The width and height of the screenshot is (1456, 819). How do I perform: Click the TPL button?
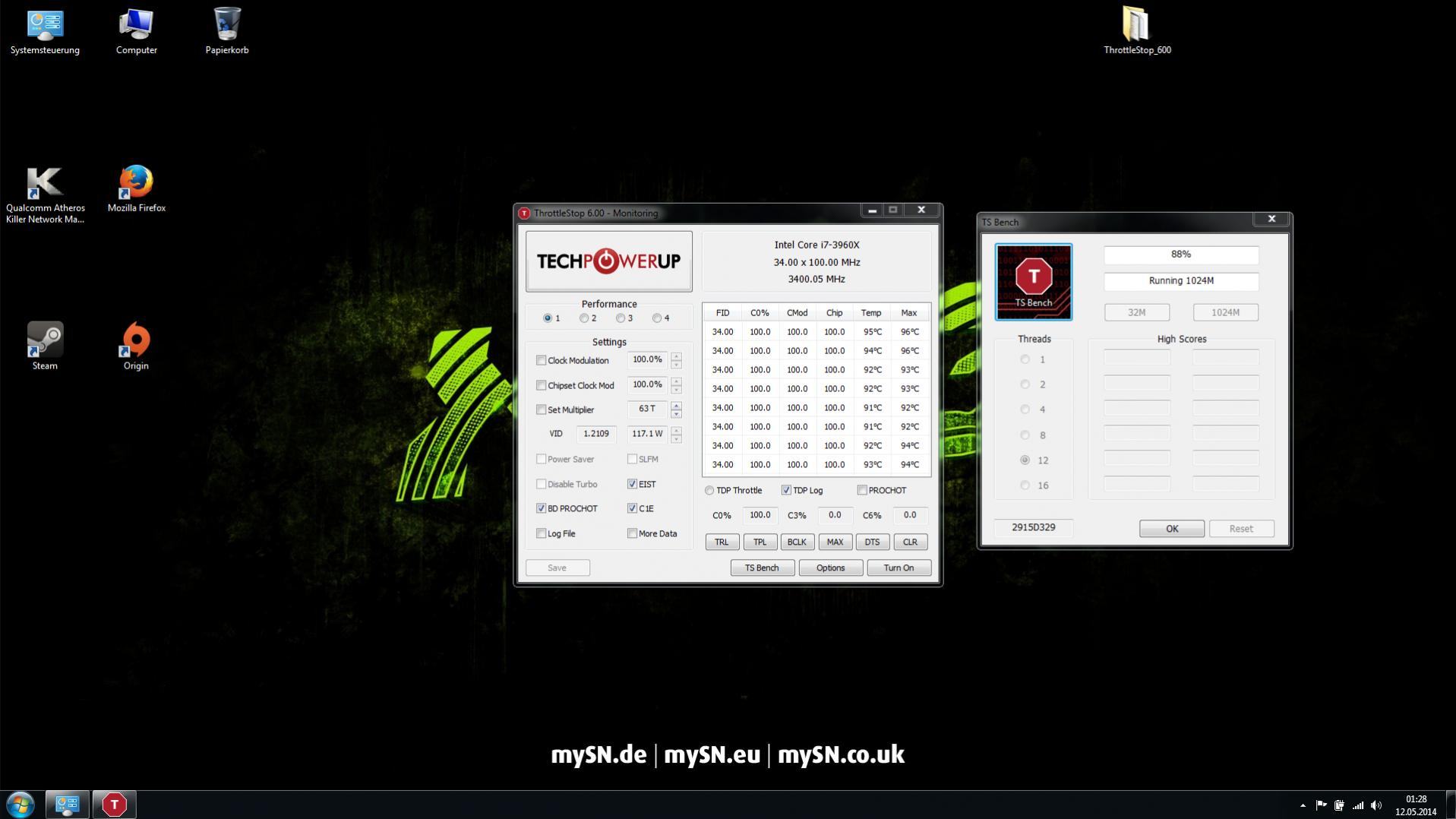760,542
